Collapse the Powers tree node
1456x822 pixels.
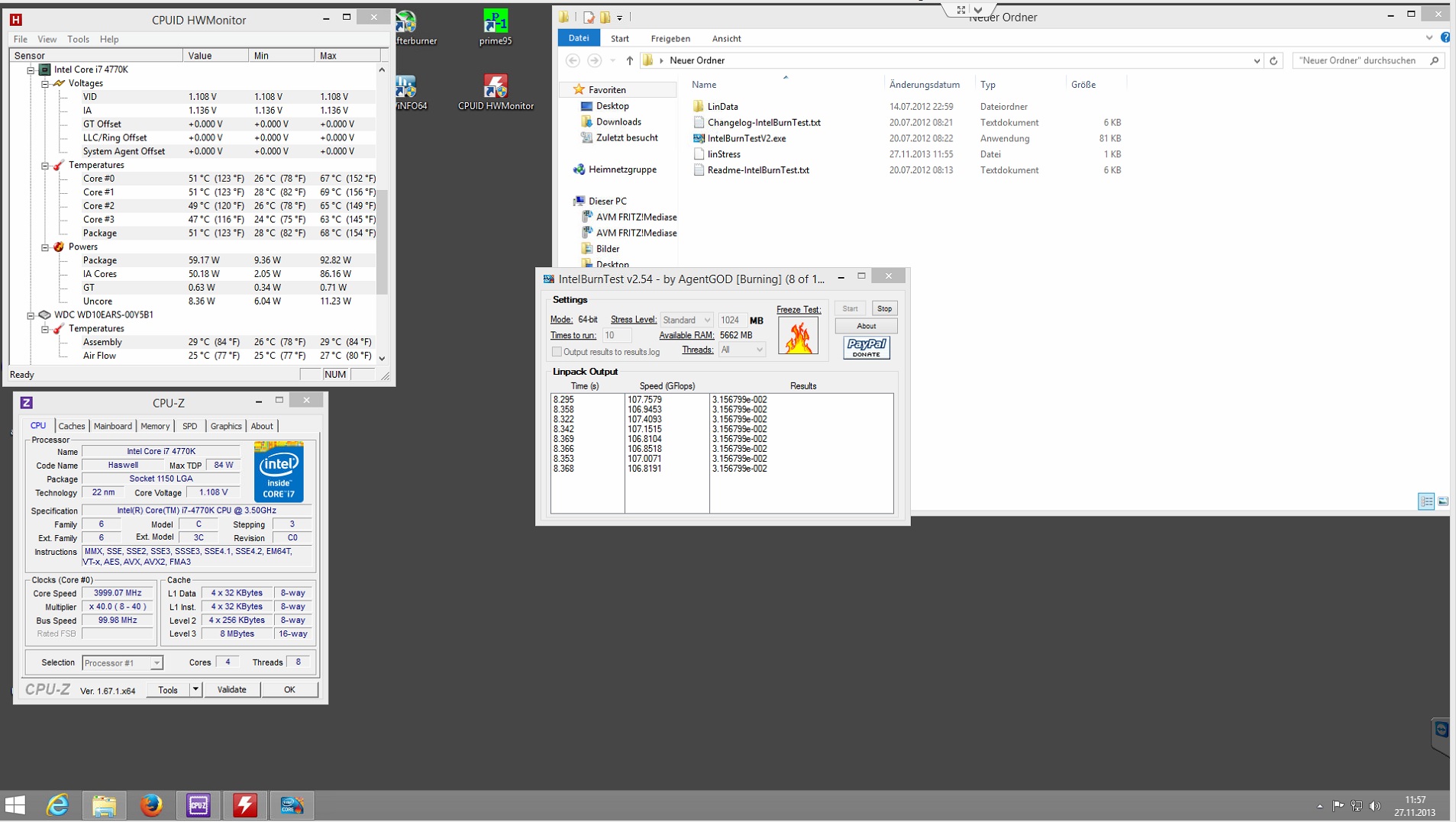[45, 247]
